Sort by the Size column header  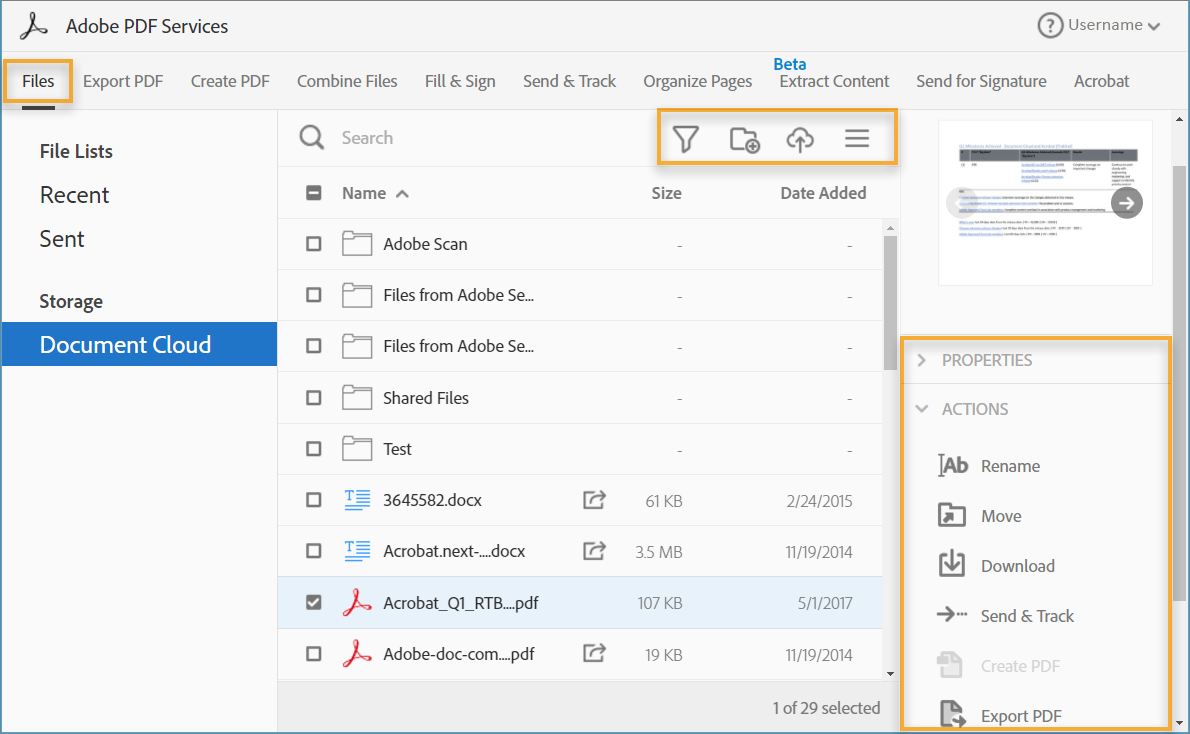click(666, 194)
